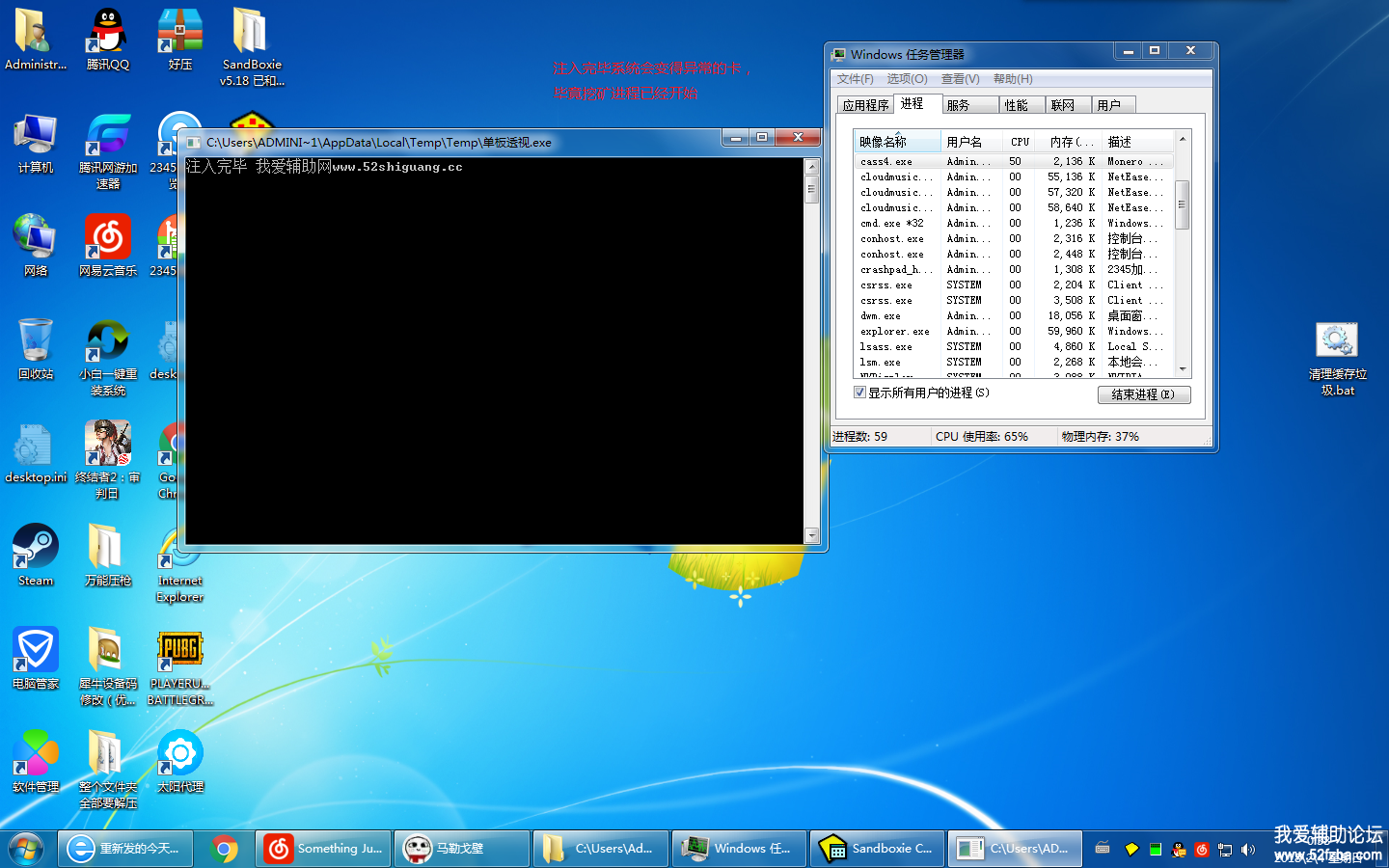Click the QQ penguin tray icon

coord(1179,850)
